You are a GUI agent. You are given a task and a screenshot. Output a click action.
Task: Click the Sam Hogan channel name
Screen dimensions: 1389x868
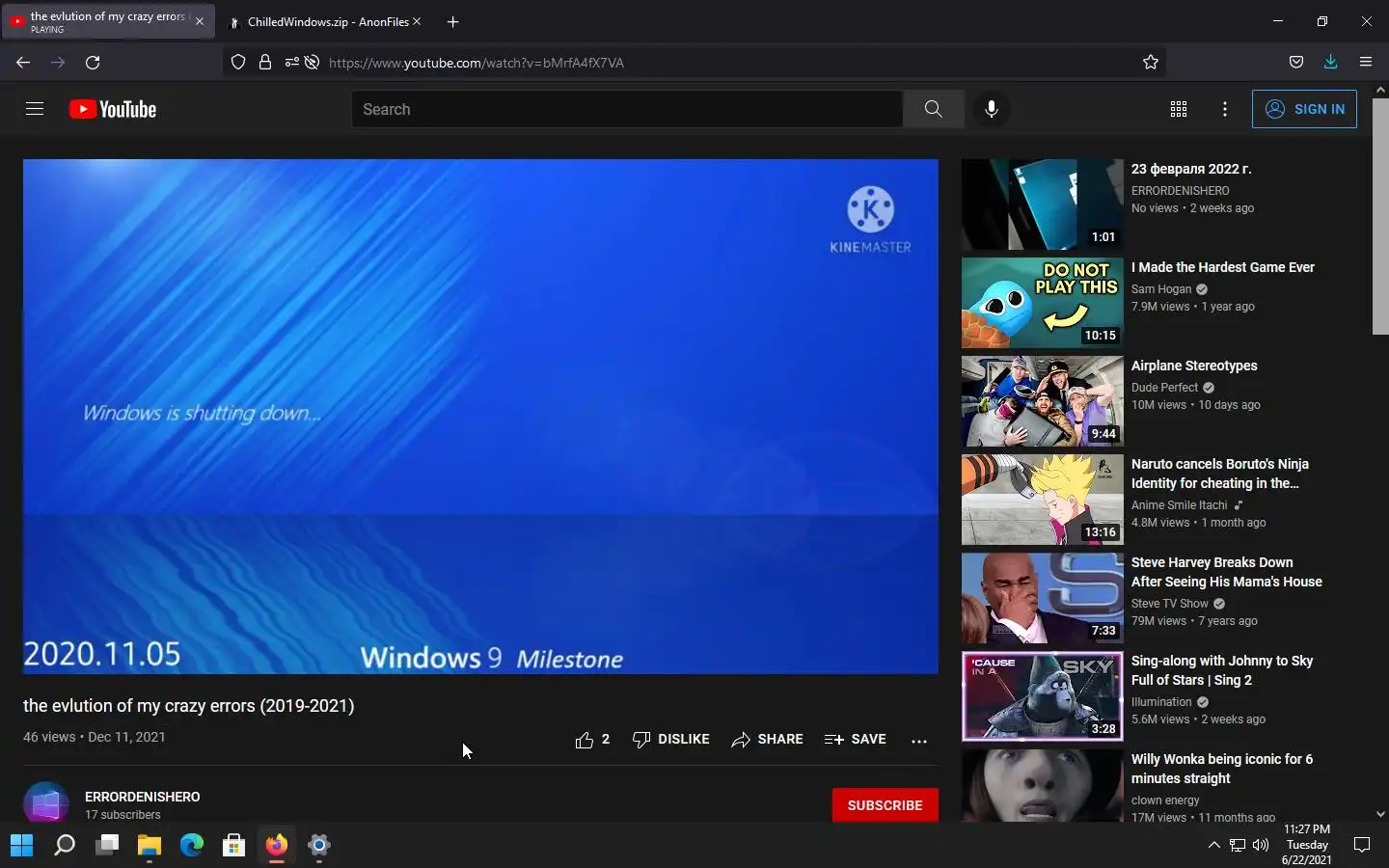pos(1161,289)
